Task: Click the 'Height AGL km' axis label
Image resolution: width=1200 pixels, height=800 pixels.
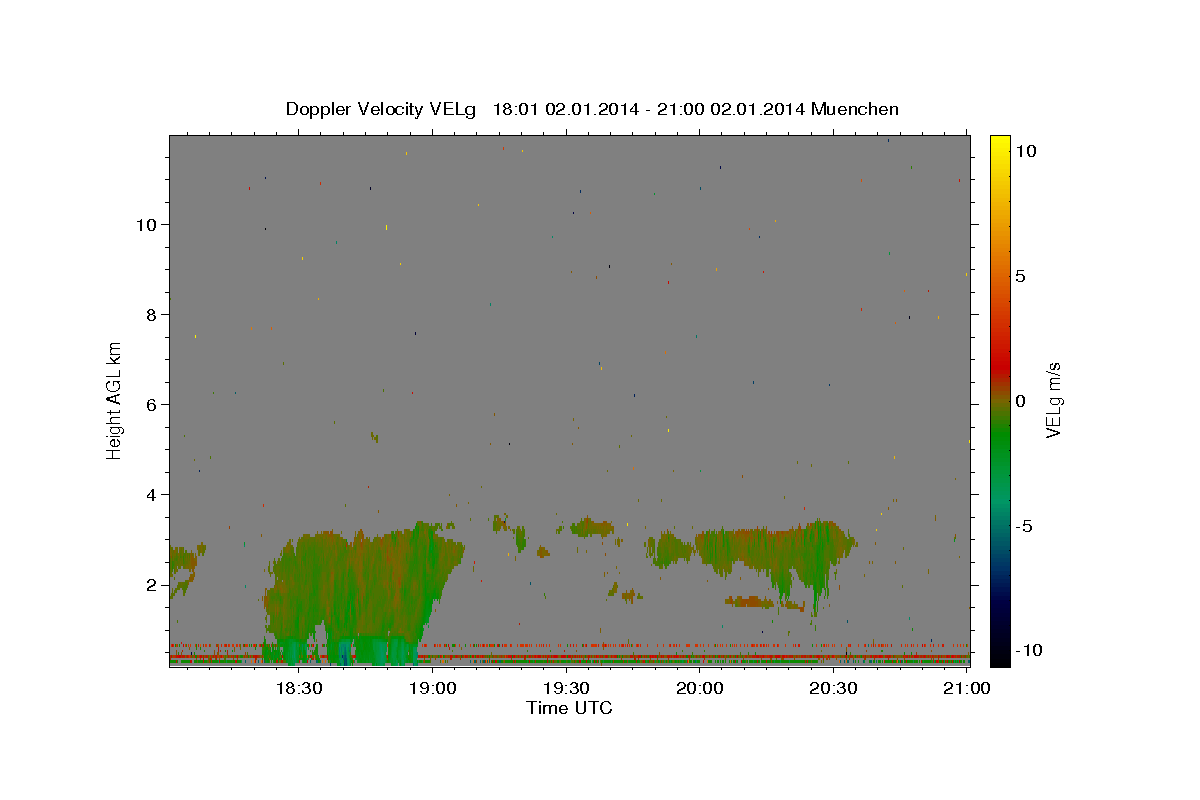Action: coord(115,400)
